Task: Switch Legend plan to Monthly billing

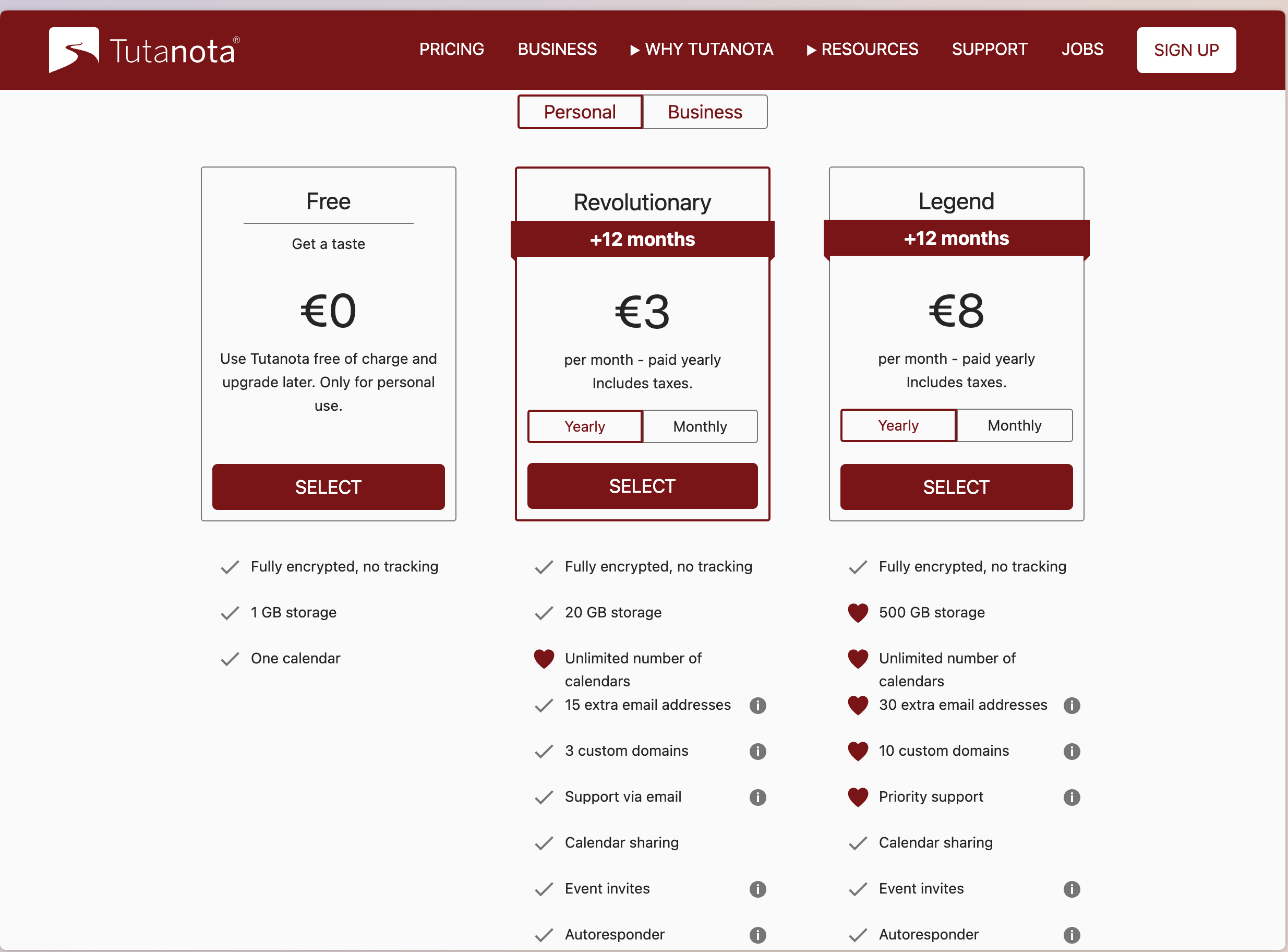Action: pyautogui.click(x=1015, y=425)
